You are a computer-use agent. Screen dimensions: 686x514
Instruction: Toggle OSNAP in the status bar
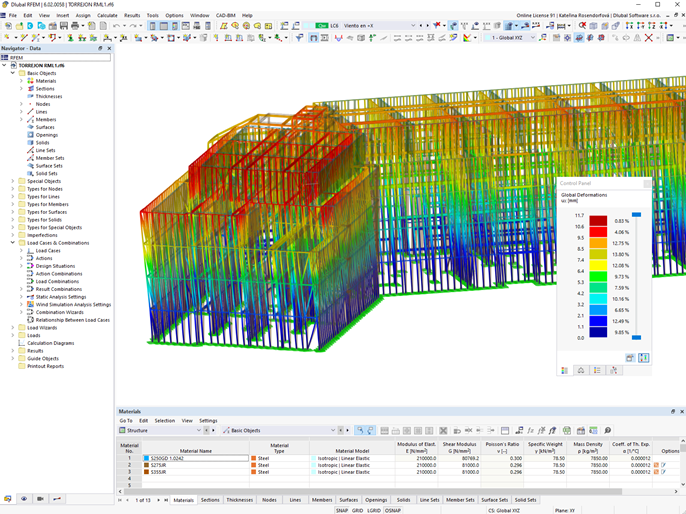click(393, 510)
